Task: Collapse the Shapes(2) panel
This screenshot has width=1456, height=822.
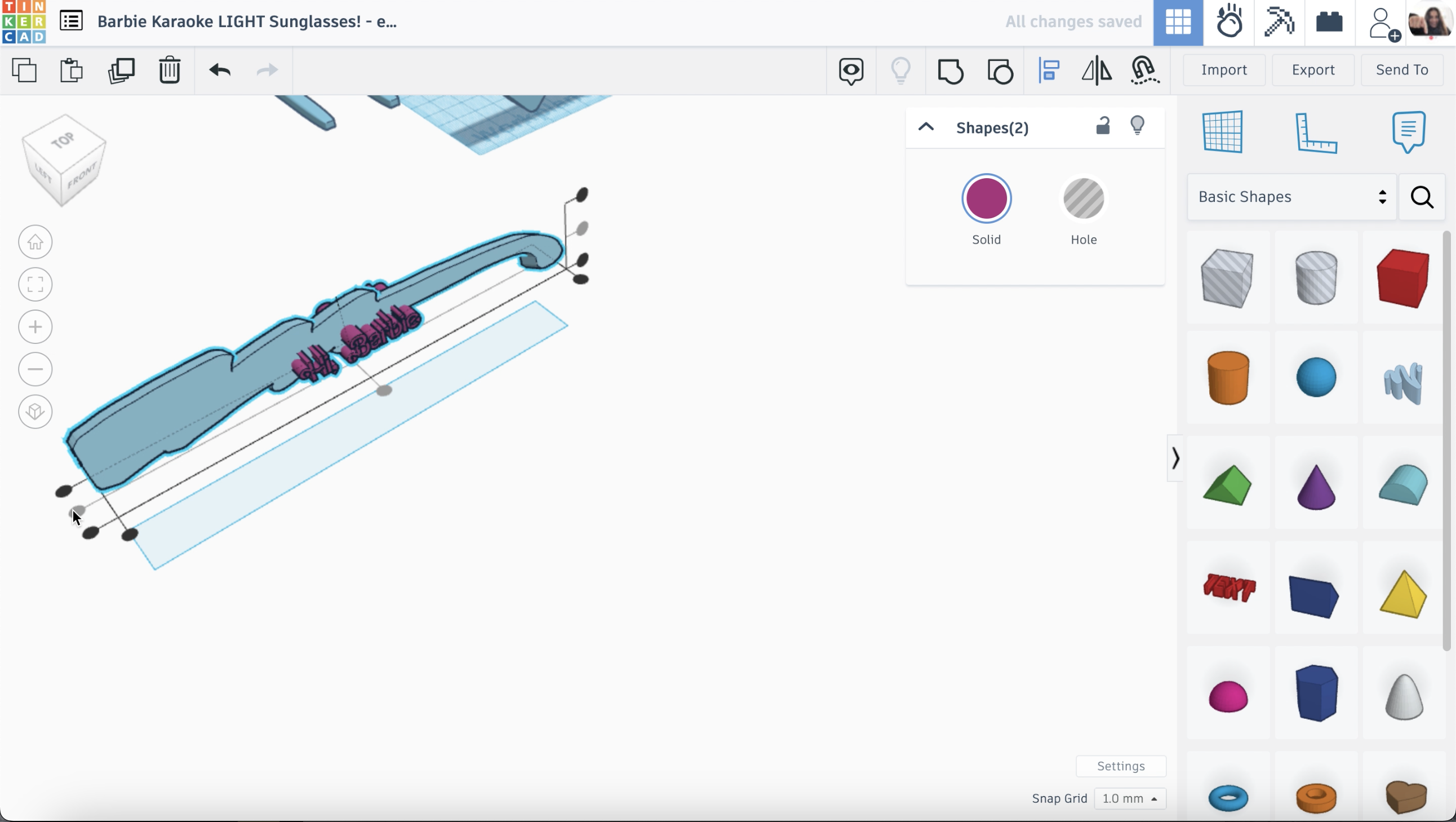Action: pyautogui.click(x=925, y=127)
